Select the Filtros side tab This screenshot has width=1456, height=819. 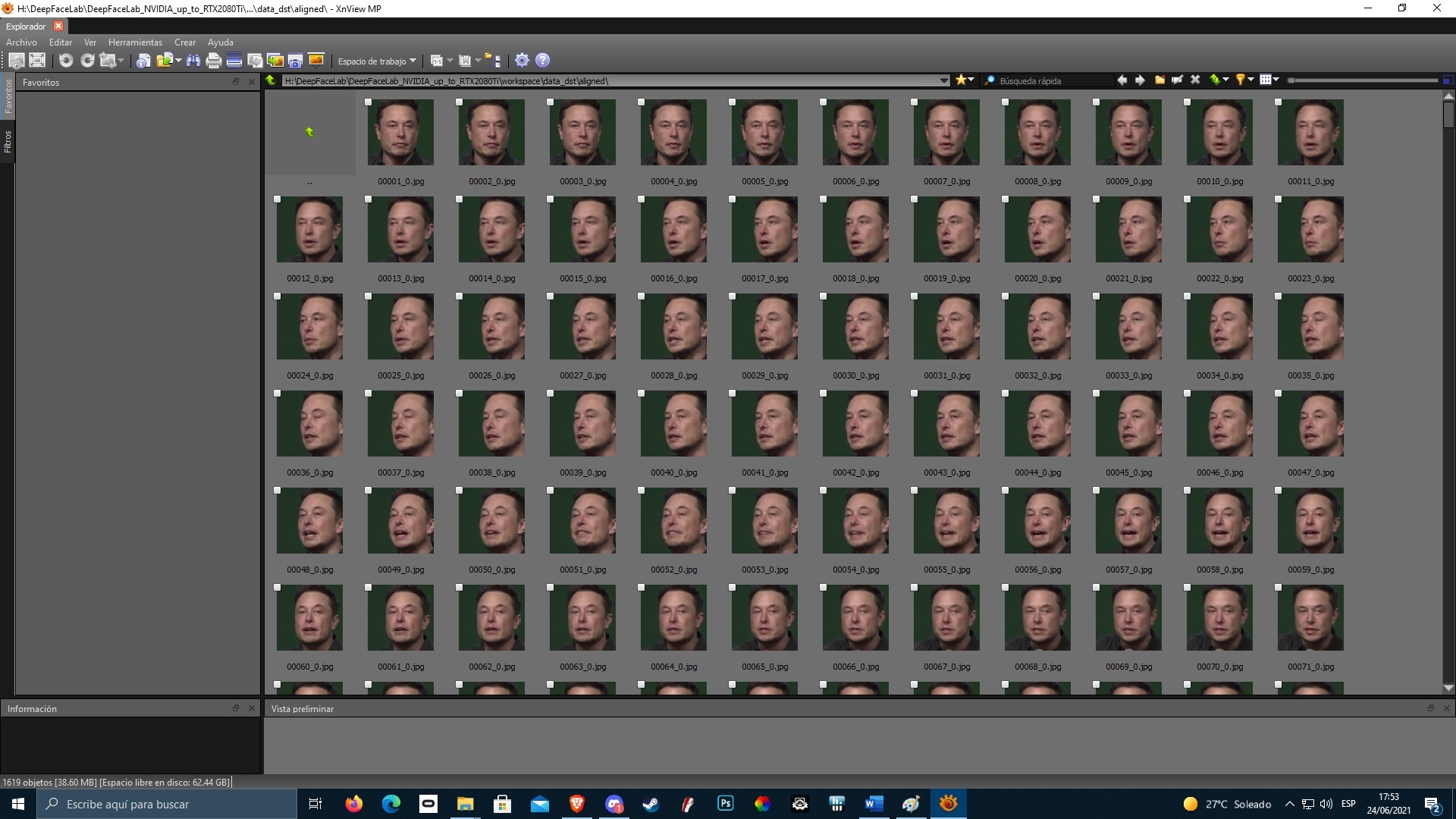pyautogui.click(x=8, y=142)
